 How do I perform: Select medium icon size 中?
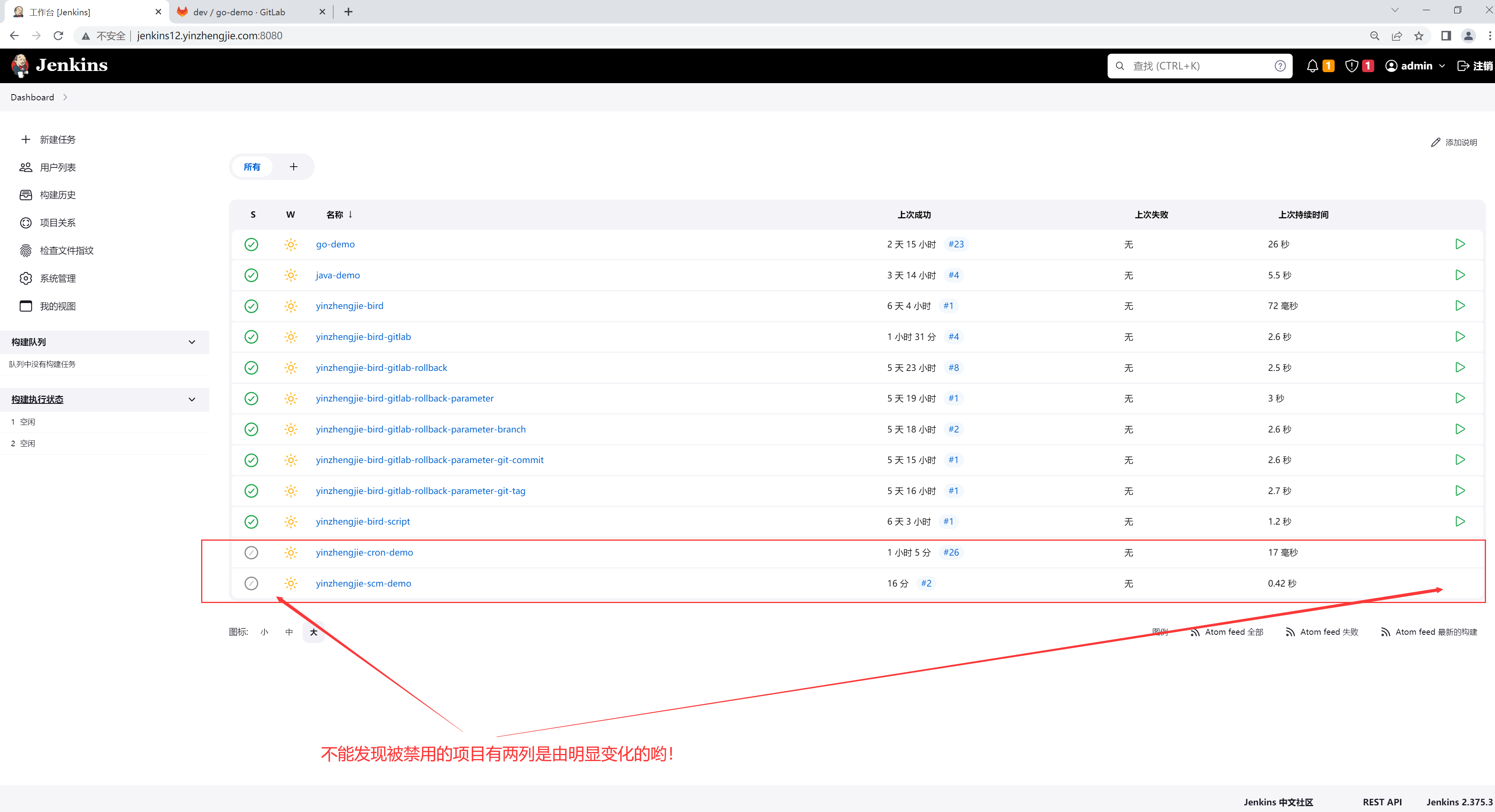[x=289, y=632]
